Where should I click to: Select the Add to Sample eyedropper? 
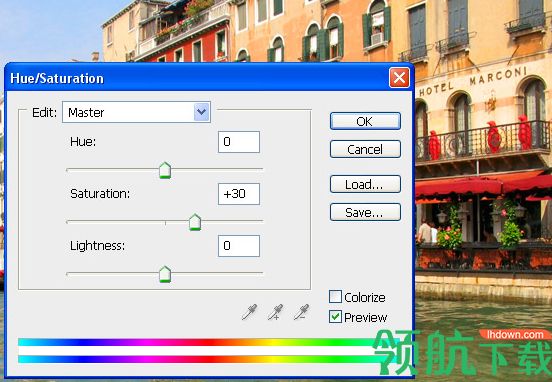(x=275, y=312)
